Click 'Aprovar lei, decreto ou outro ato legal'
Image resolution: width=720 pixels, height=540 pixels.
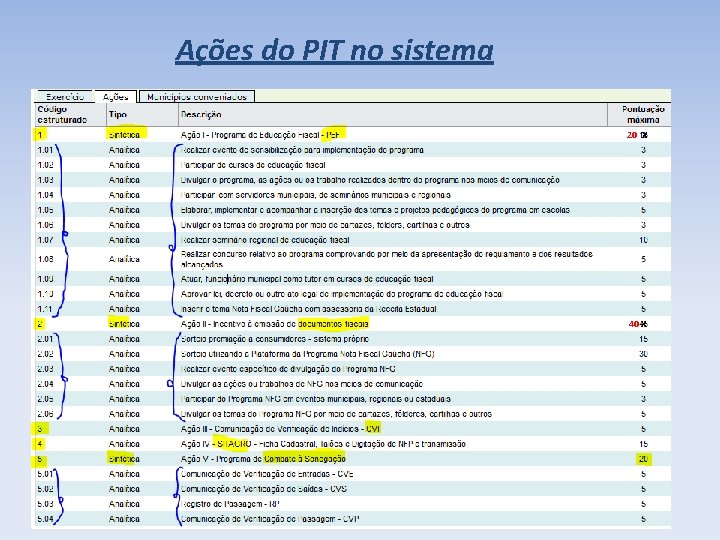342,294
